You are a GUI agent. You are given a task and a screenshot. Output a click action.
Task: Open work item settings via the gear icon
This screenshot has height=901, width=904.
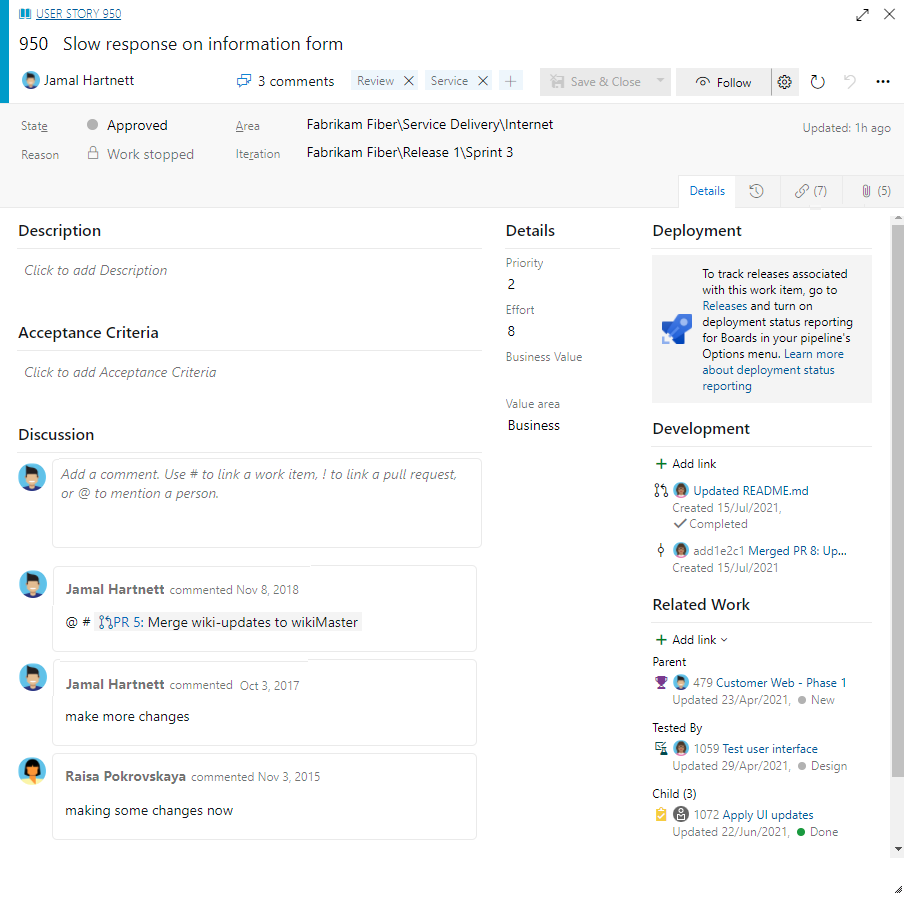click(x=785, y=81)
